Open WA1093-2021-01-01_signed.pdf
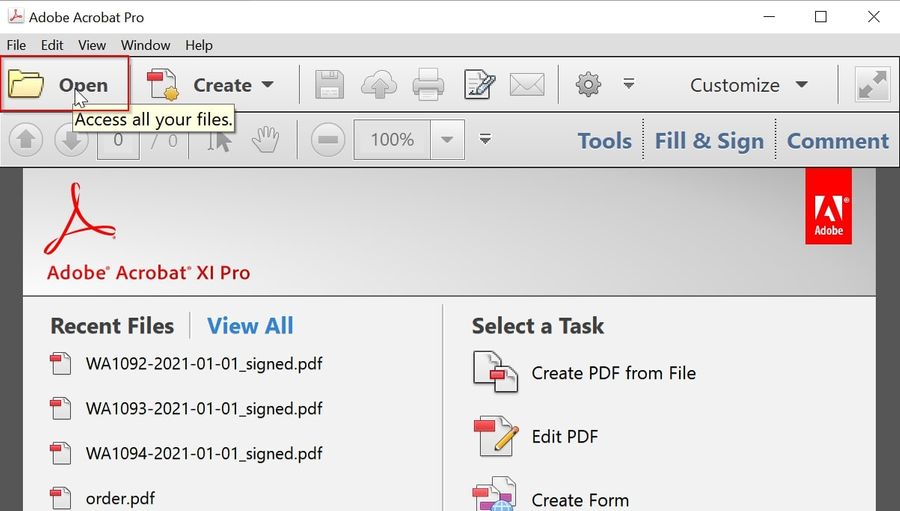The image size is (900, 511). [204, 409]
